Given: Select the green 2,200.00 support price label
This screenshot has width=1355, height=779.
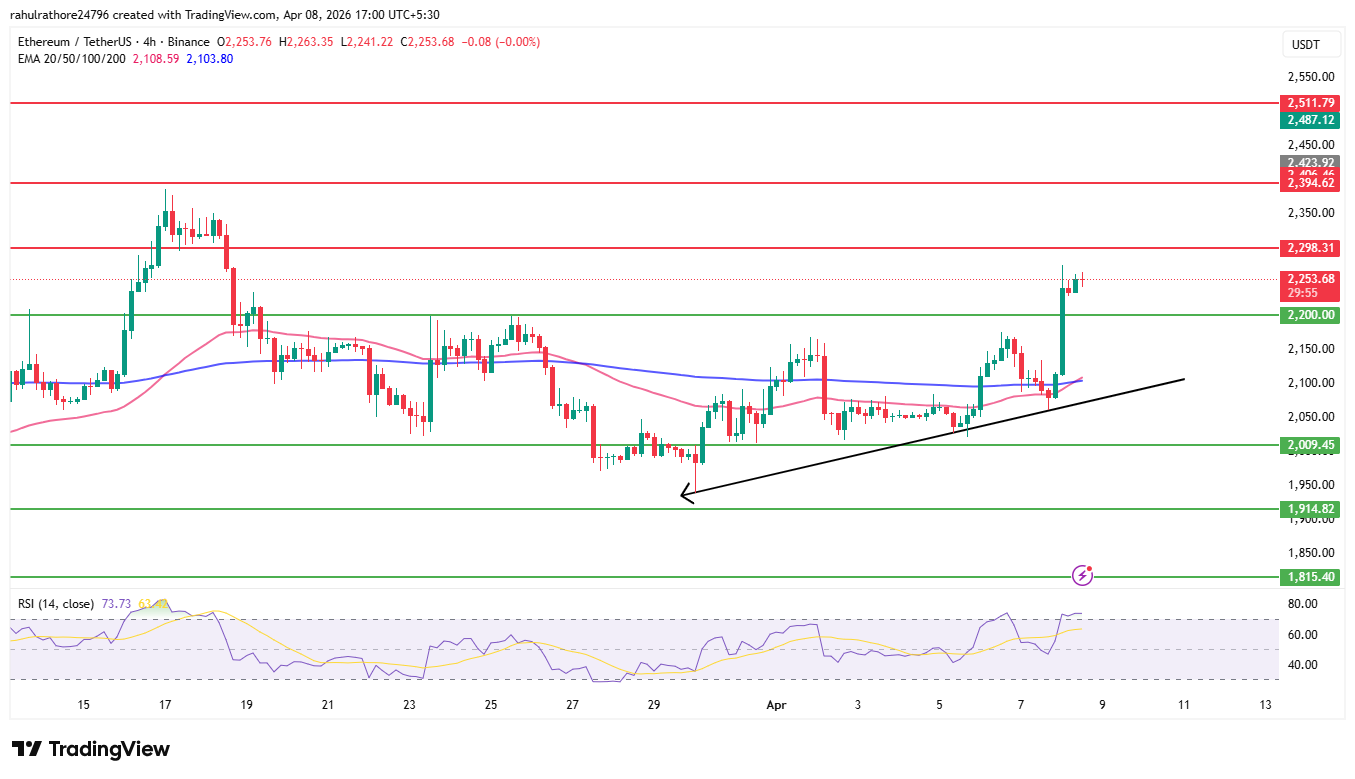Looking at the screenshot, I should (x=1310, y=315).
